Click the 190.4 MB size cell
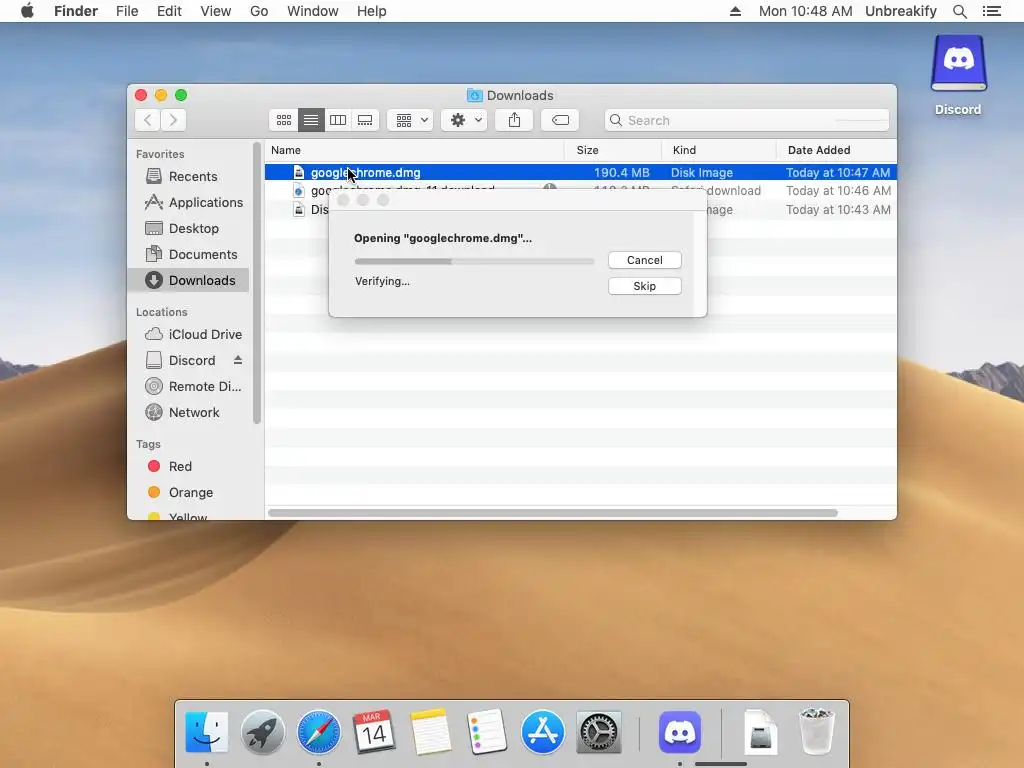The image size is (1024, 768). pos(621,172)
